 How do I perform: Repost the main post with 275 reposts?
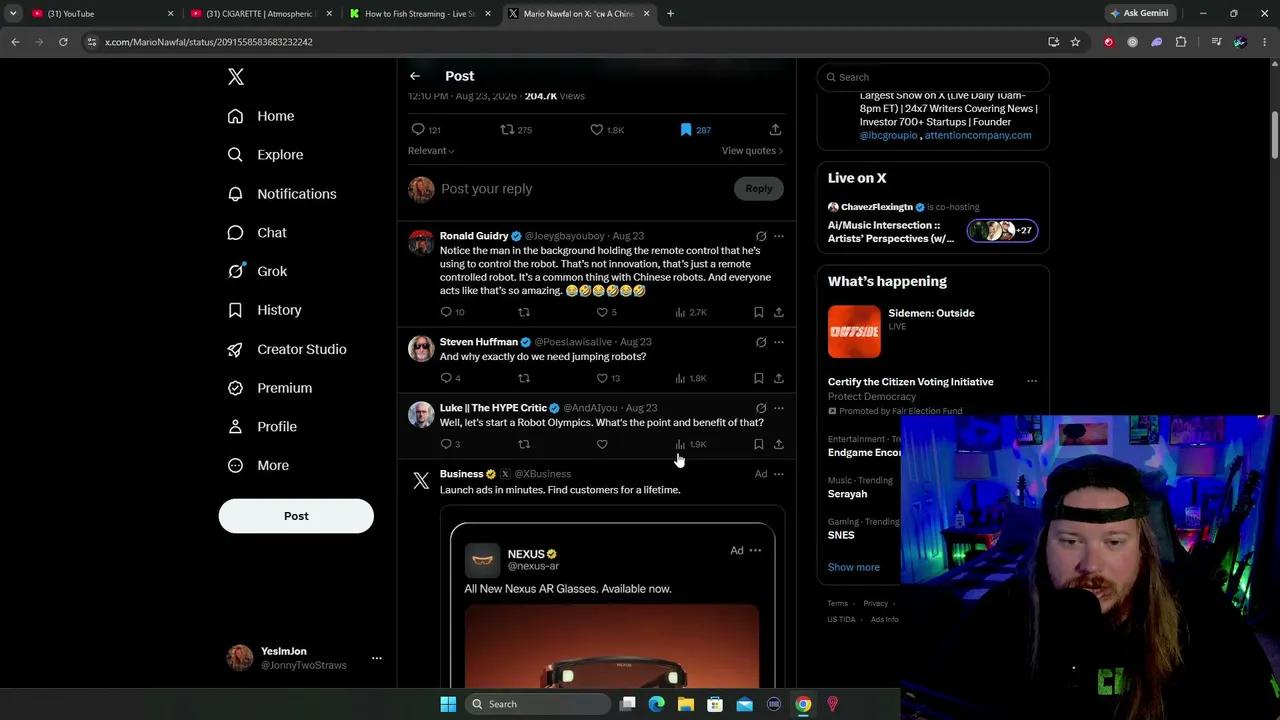507,130
